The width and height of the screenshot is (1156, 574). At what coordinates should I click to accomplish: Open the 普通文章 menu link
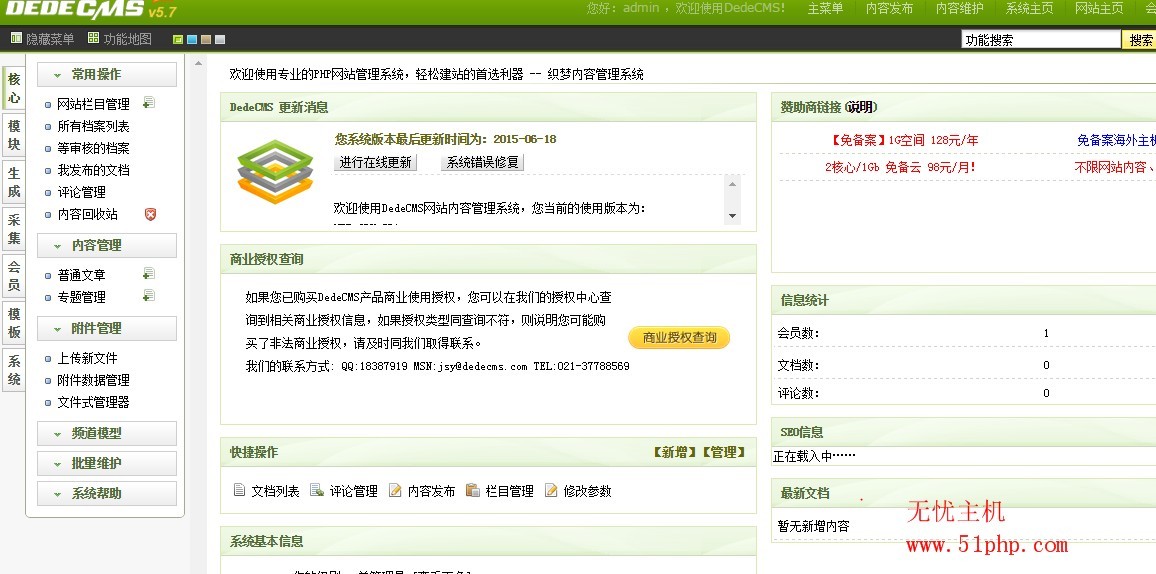[x=82, y=275]
